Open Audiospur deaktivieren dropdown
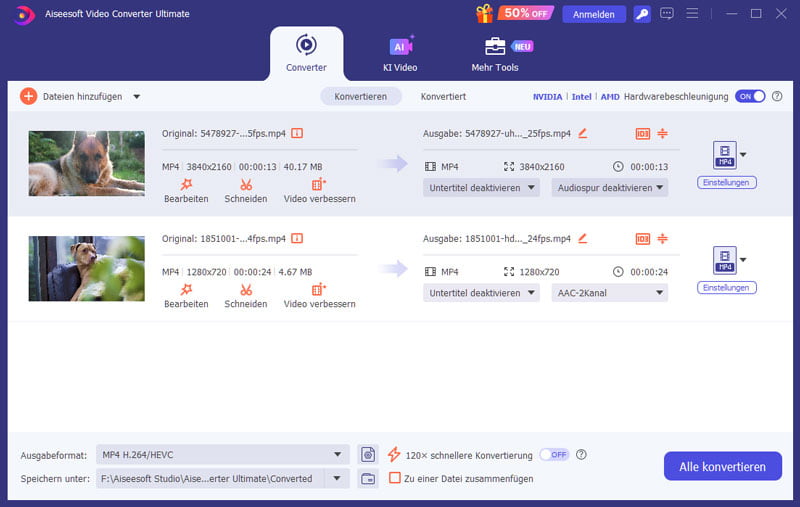Image resolution: width=800 pixels, height=507 pixels. pos(609,187)
